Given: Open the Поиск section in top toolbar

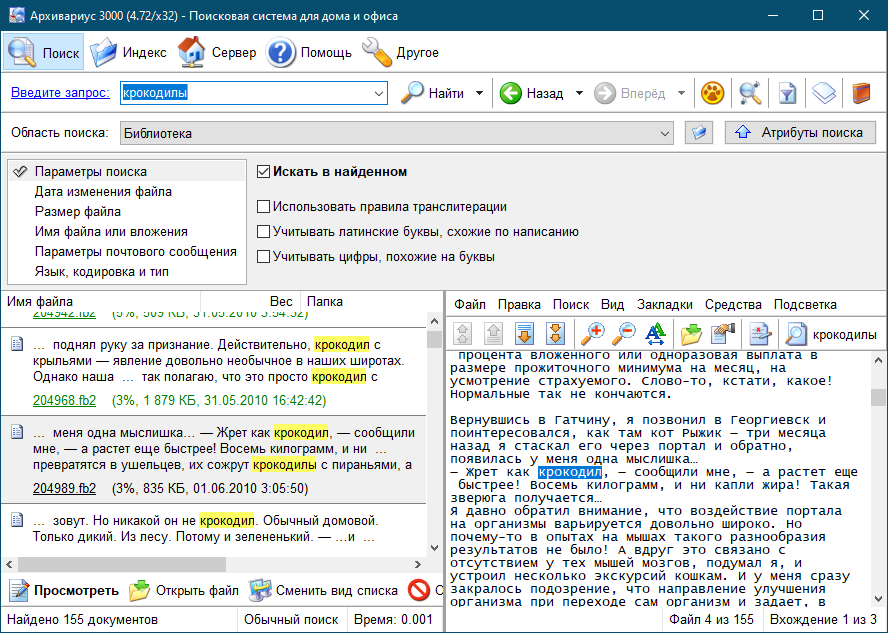Looking at the screenshot, I should tap(44, 52).
